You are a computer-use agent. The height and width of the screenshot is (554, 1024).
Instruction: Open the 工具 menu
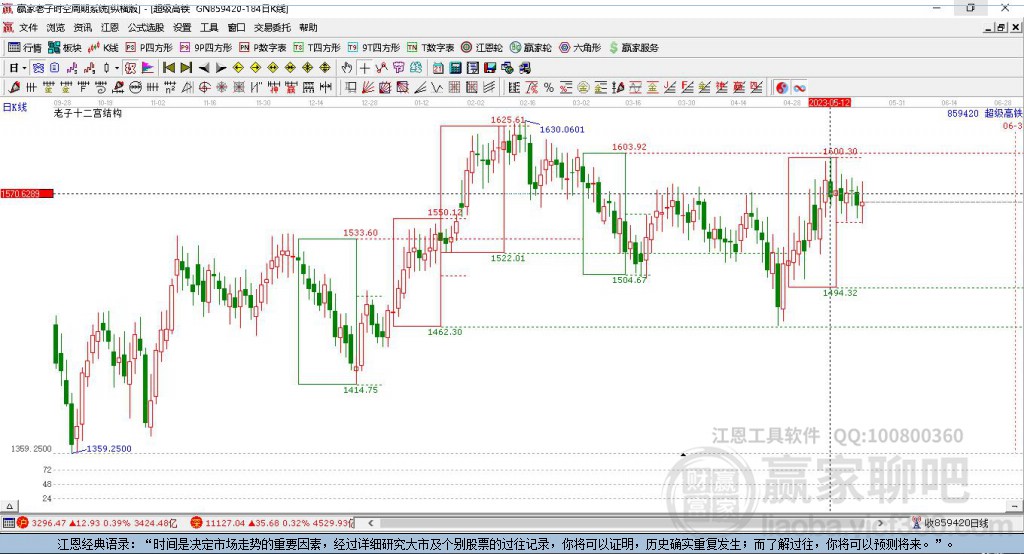209,27
